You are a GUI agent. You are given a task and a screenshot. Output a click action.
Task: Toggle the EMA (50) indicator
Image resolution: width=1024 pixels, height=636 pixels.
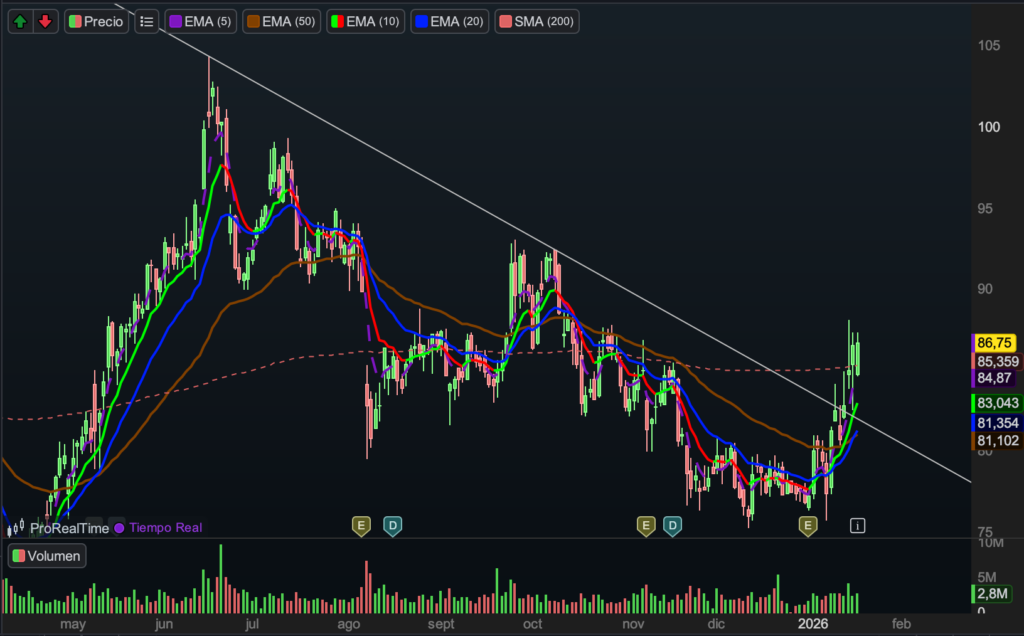283,21
